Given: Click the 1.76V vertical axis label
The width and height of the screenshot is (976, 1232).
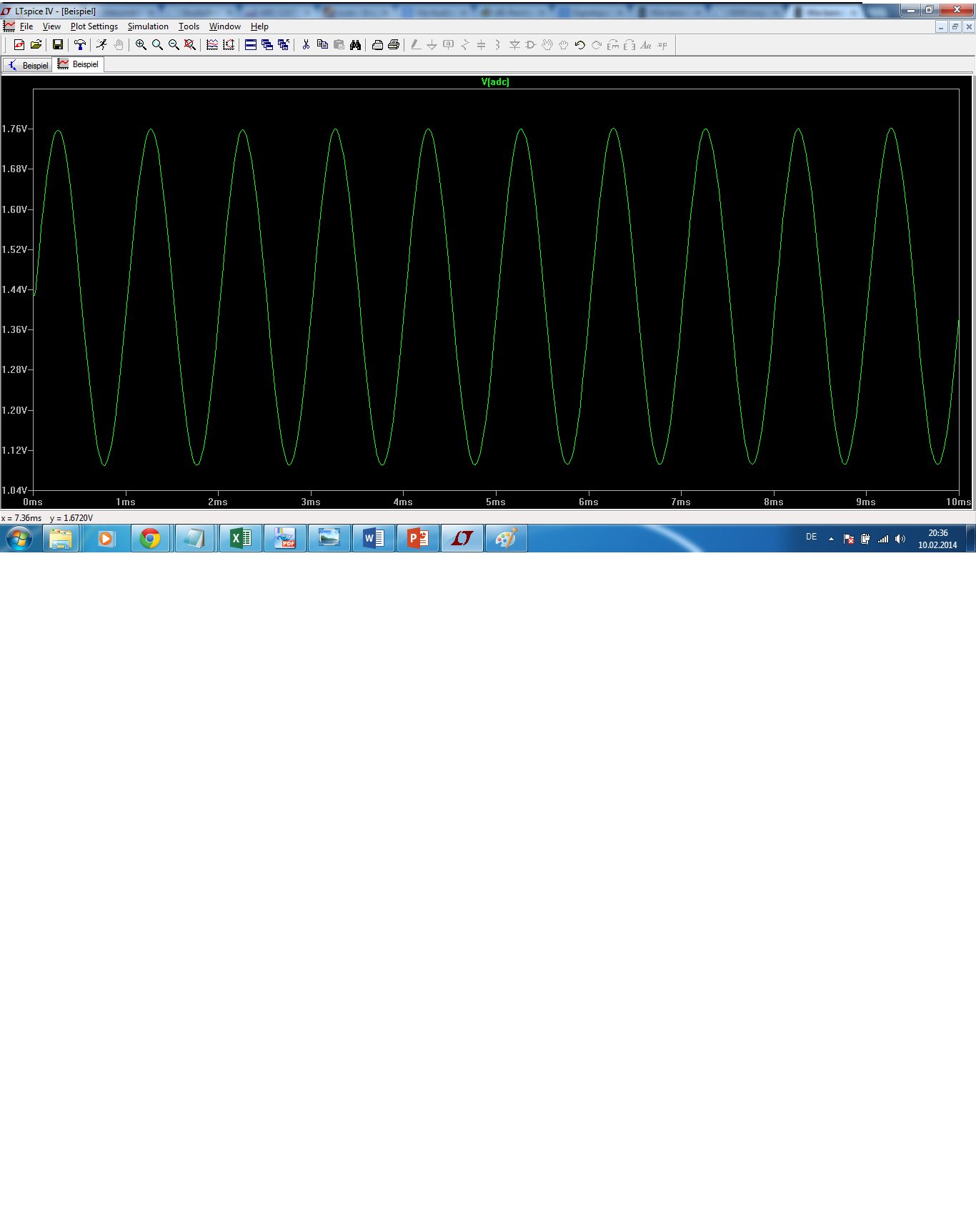Looking at the screenshot, I should 15,129.
